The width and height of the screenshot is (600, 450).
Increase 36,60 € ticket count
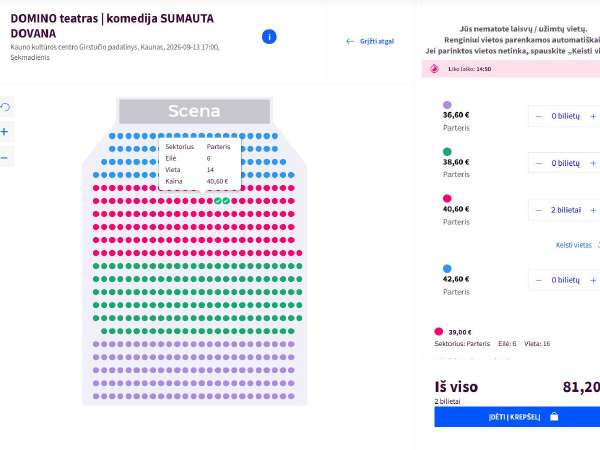(593, 116)
